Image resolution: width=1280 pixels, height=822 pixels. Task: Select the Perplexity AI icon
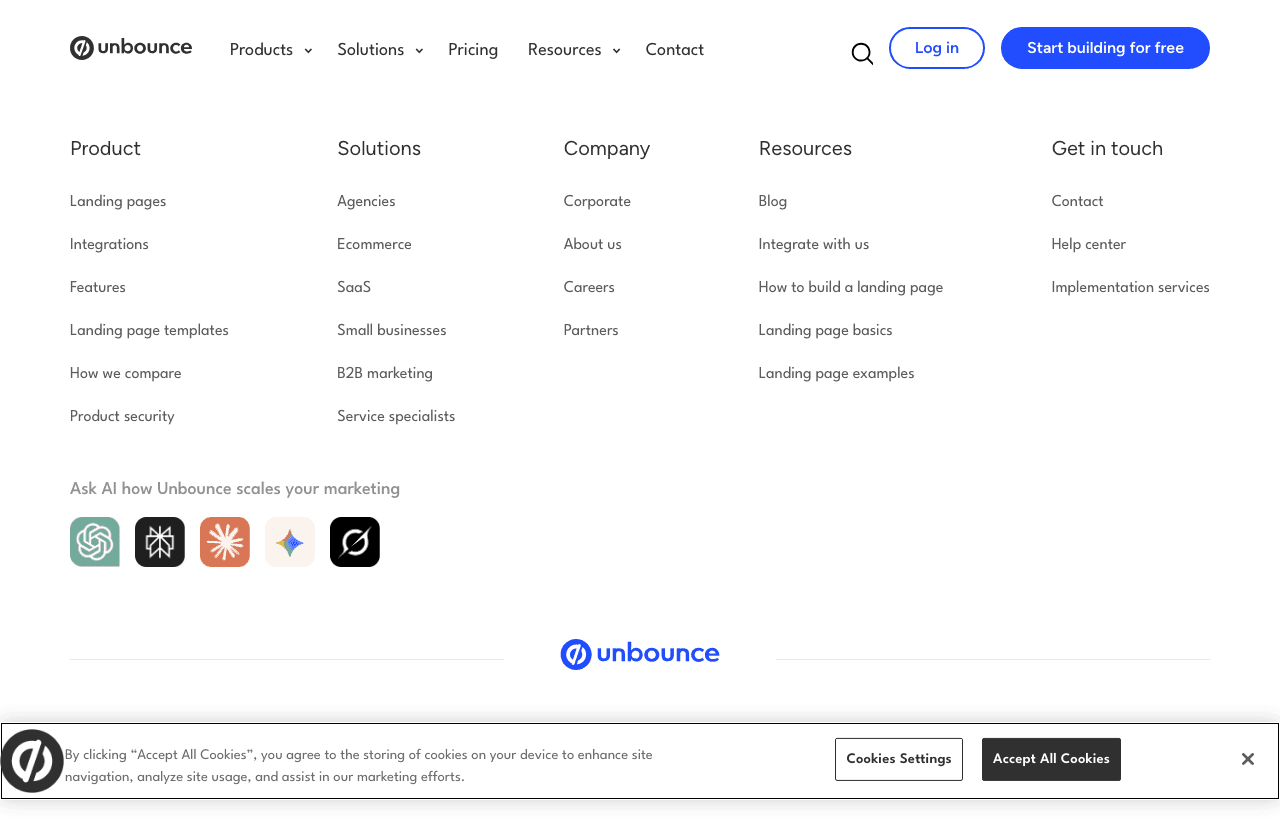(x=159, y=541)
